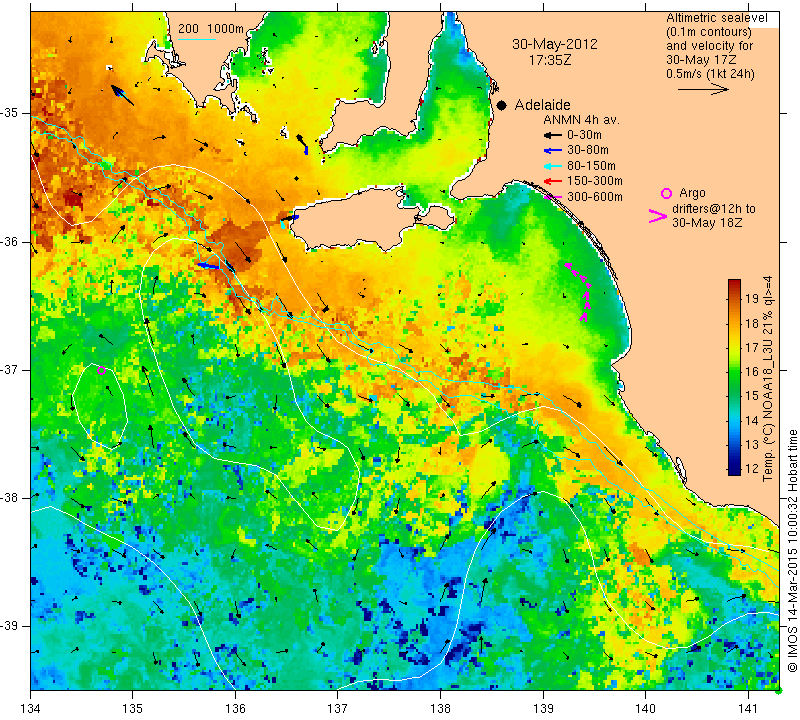The image size is (800, 720).
Task: Click the magenta drifter track near the coast
Action: 580,291
